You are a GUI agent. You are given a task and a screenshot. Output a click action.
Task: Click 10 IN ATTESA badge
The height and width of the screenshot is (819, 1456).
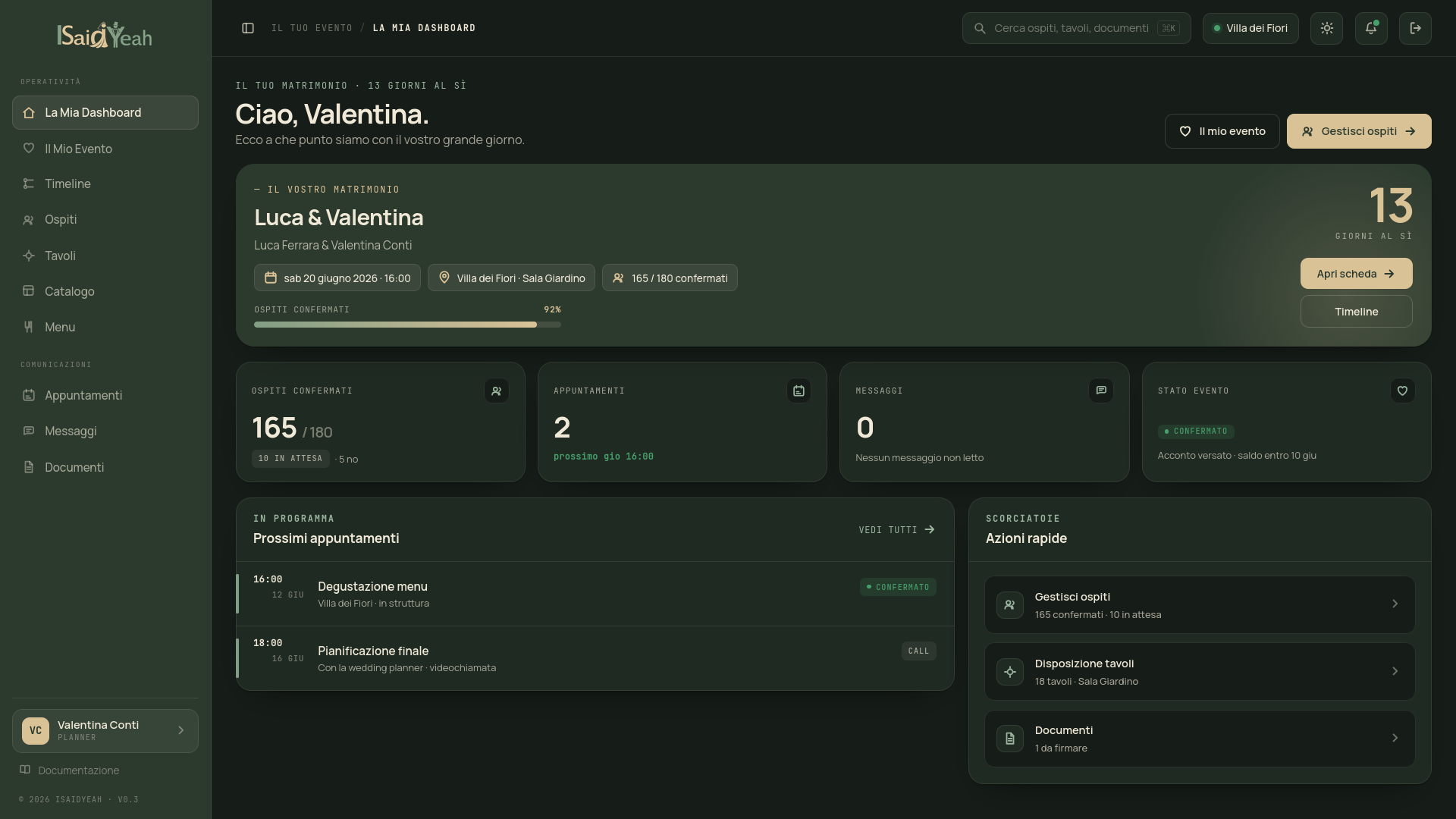pyautogui.click(x=290, y=459)
